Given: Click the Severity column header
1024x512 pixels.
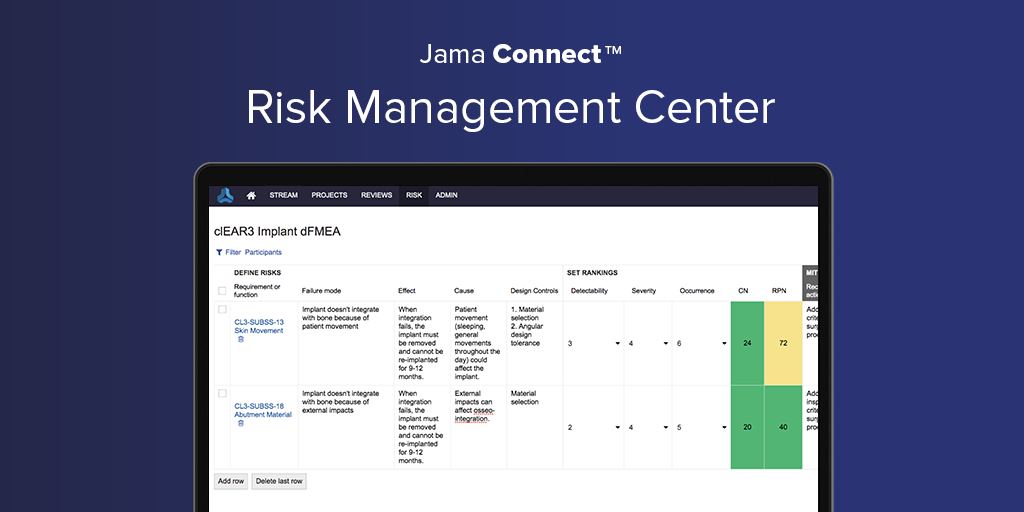Looking at the screenshot, I should [x=644, y=291].
